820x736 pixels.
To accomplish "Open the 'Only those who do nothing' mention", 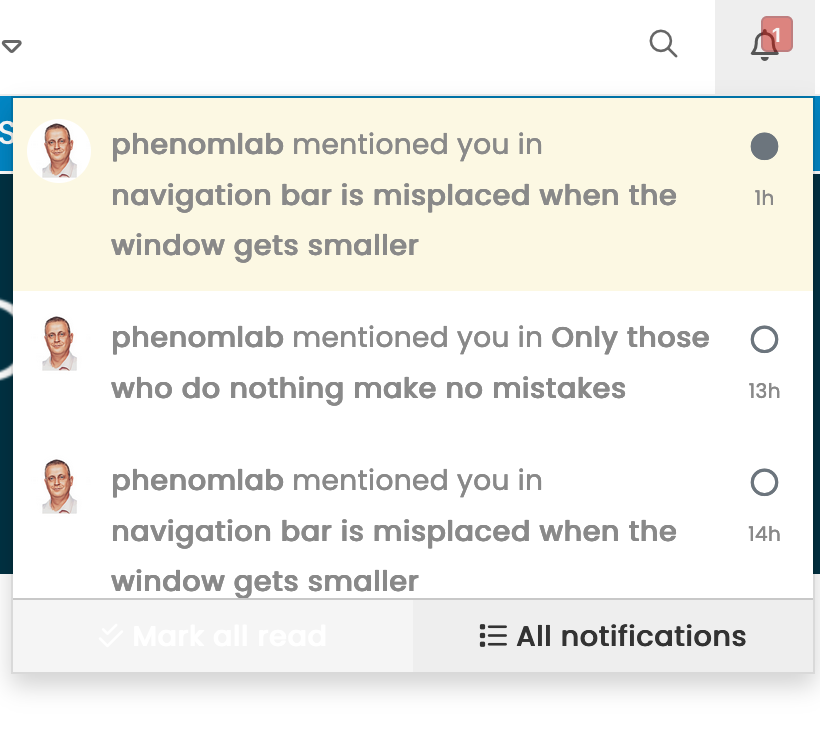I will [x=410, y=363].
